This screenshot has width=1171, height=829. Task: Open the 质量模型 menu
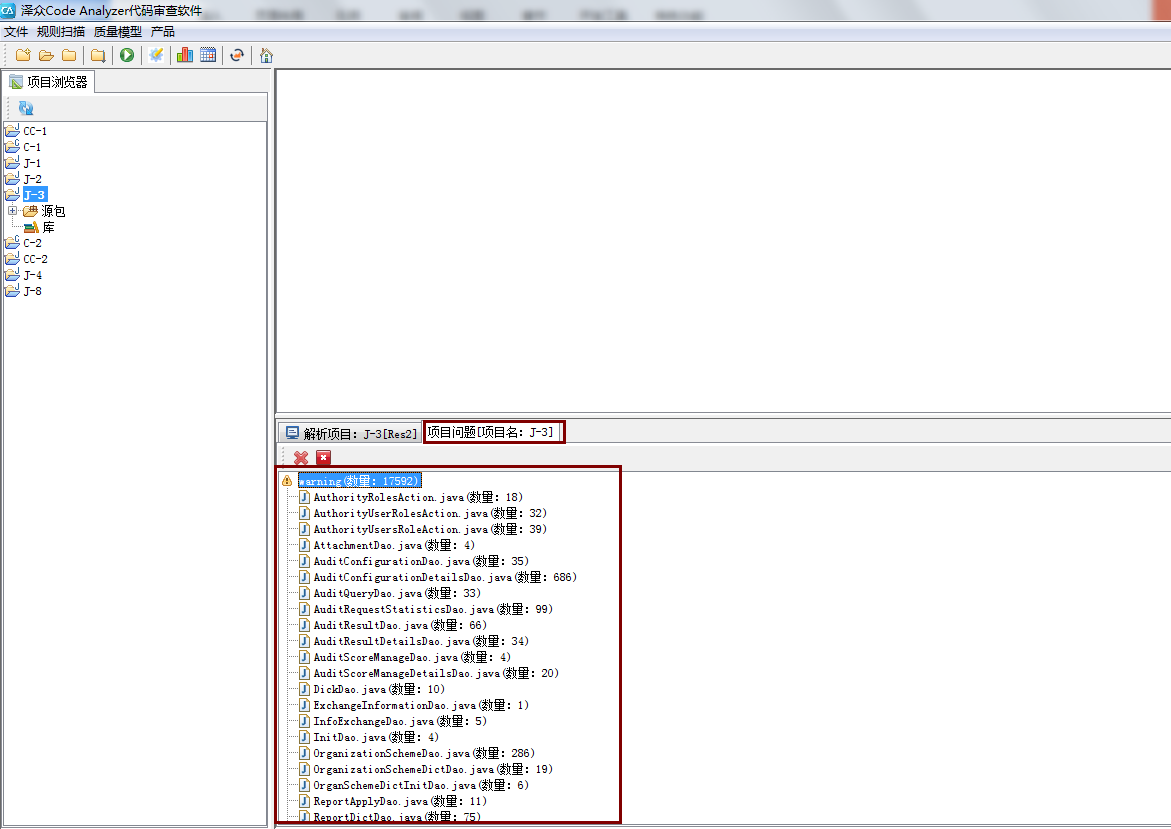[x=117, y=32]
